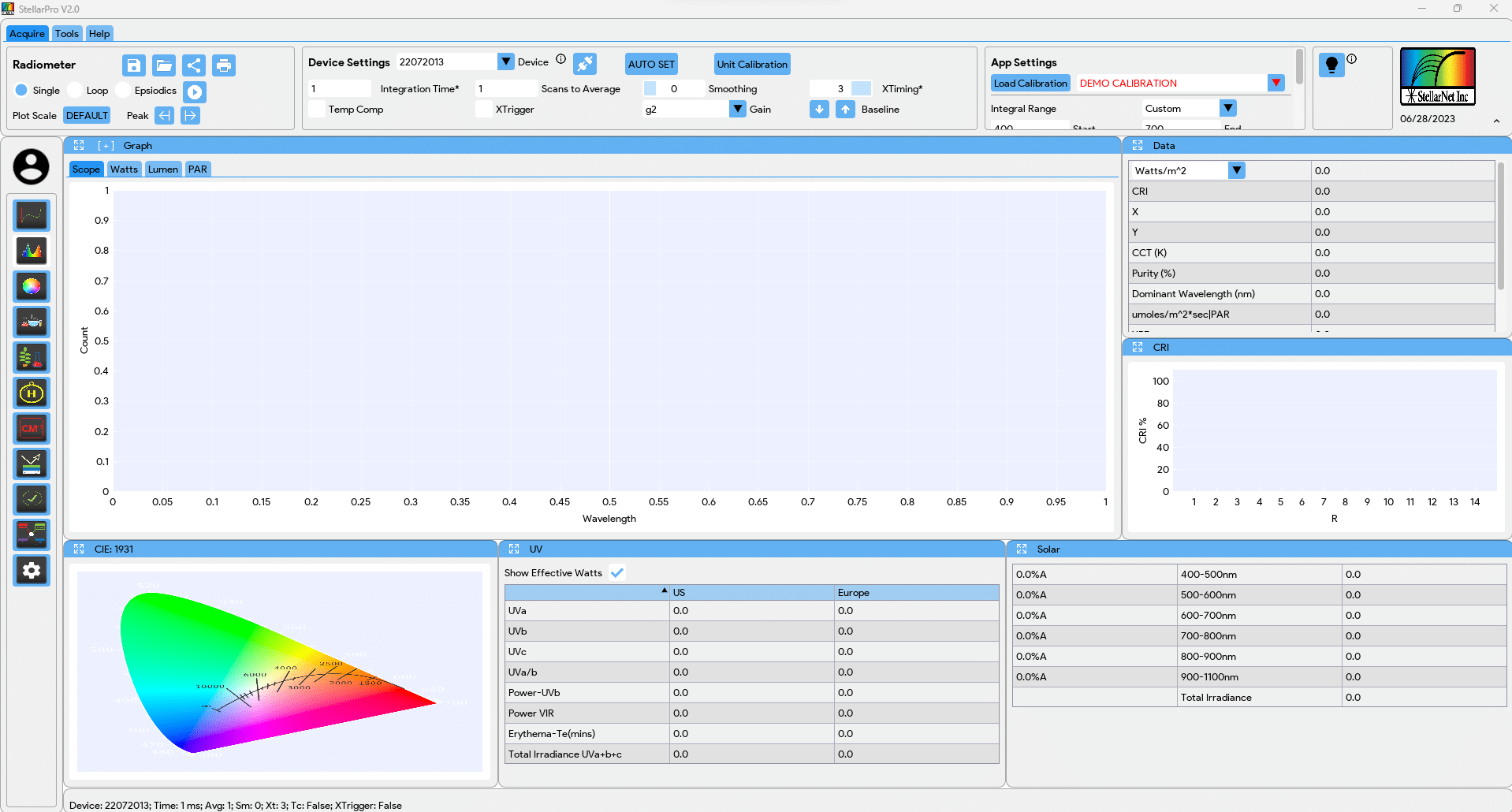The image size is (1512, 812).
Task: Start acquisition with the play button
Action: (195, 92)
